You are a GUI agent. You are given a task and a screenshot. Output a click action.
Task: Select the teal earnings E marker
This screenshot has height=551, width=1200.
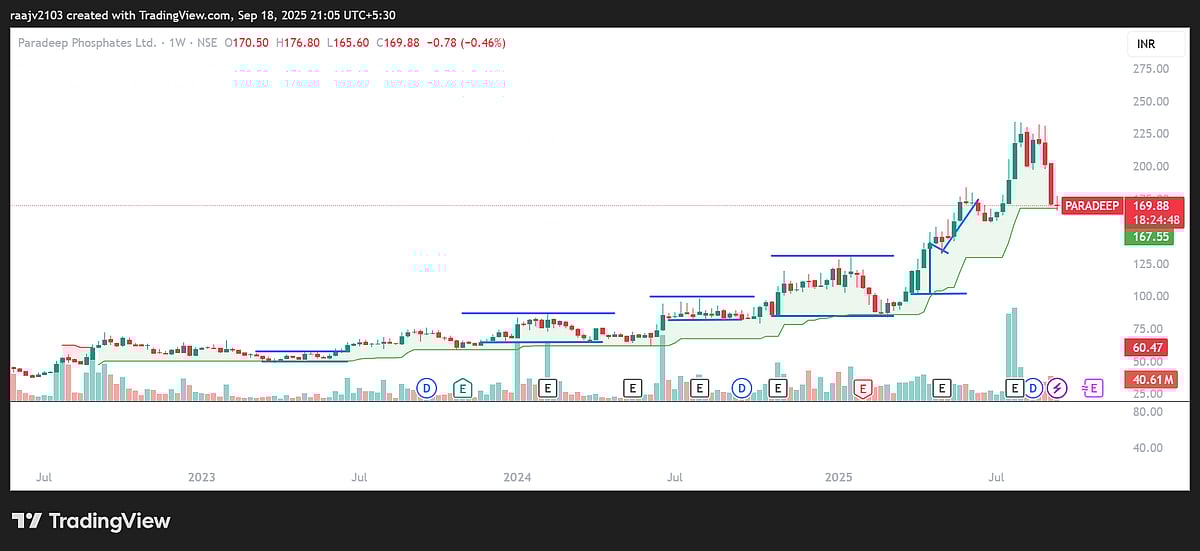[462, 388]
